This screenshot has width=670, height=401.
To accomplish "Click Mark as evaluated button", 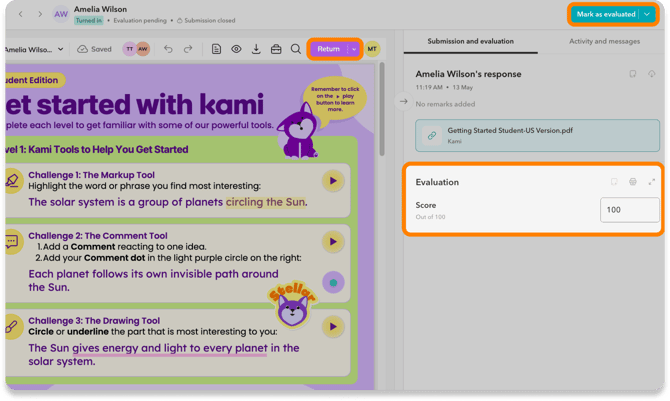I will coord(605,14).
